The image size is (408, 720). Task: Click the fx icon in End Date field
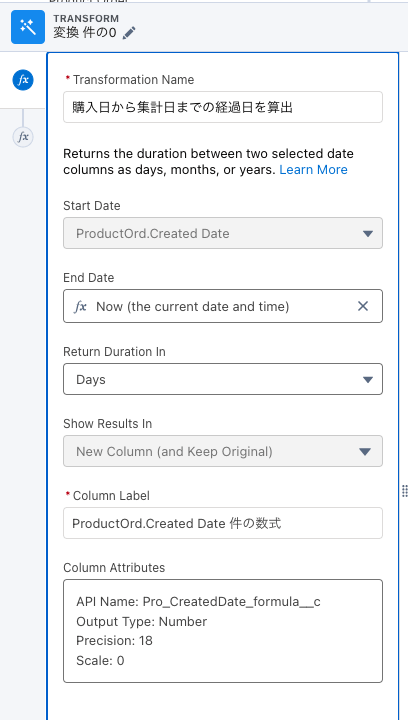80,306
